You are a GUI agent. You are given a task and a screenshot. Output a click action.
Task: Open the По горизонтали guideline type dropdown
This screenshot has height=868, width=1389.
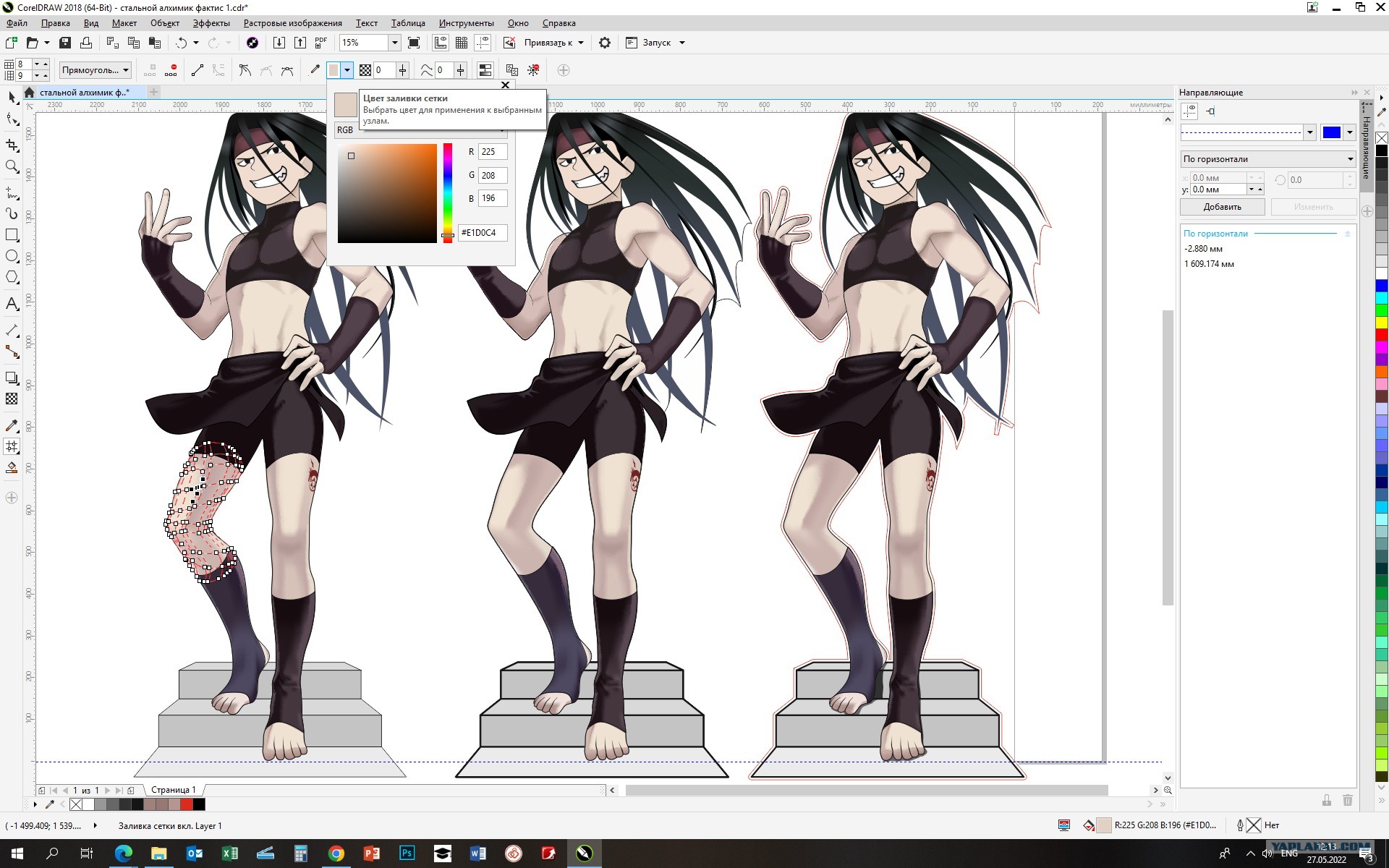1267,158
